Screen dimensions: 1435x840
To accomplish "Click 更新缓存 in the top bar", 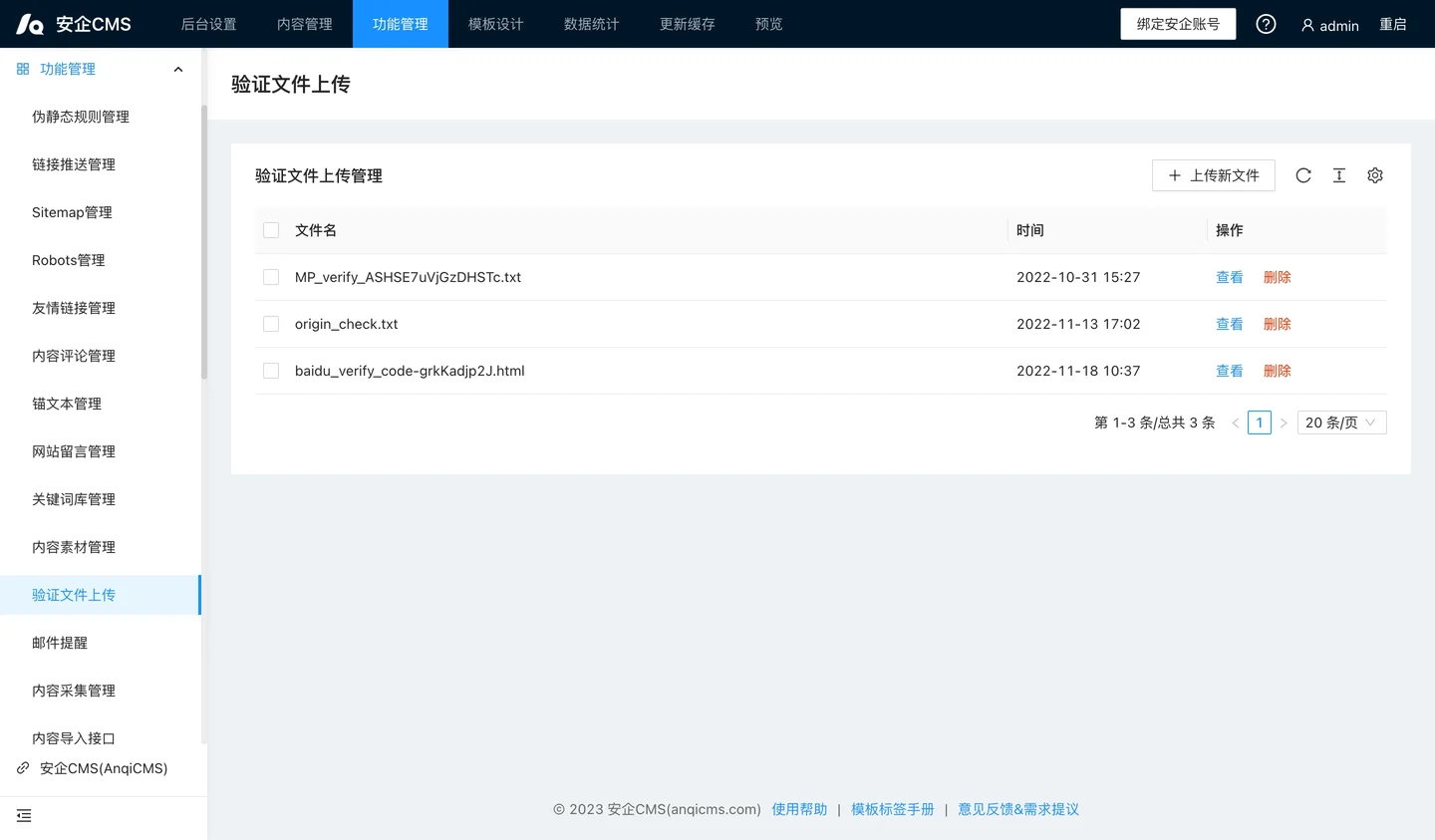I will tap(688, 24).
